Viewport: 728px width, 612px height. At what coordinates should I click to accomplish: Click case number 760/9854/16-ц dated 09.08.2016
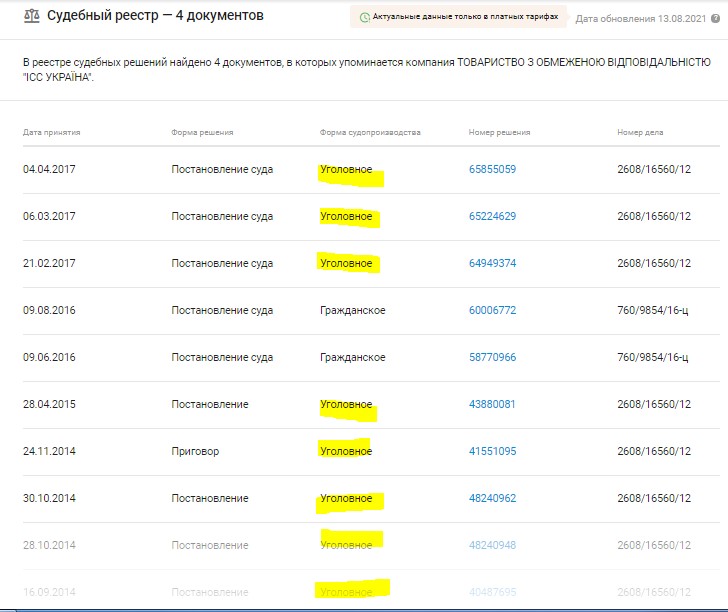click(654, 310)
